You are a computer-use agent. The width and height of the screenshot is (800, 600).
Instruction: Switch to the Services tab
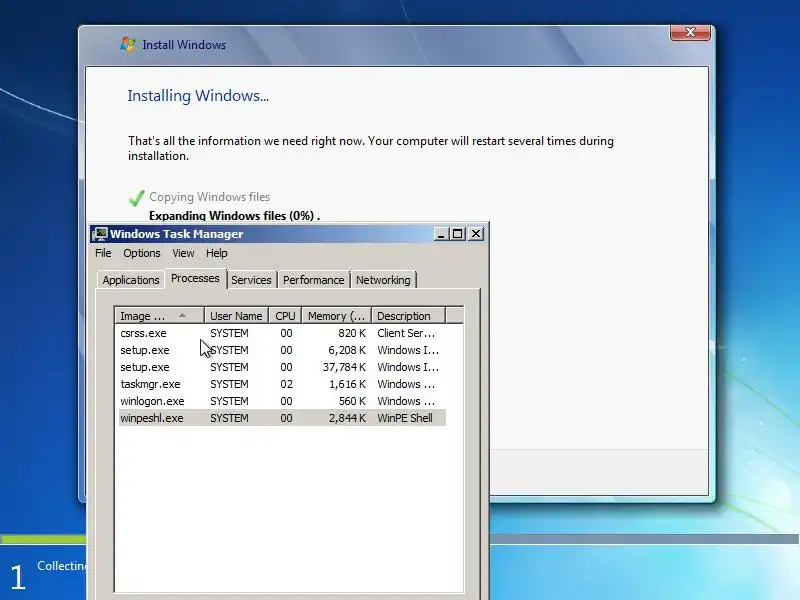(x=251, y=280)
